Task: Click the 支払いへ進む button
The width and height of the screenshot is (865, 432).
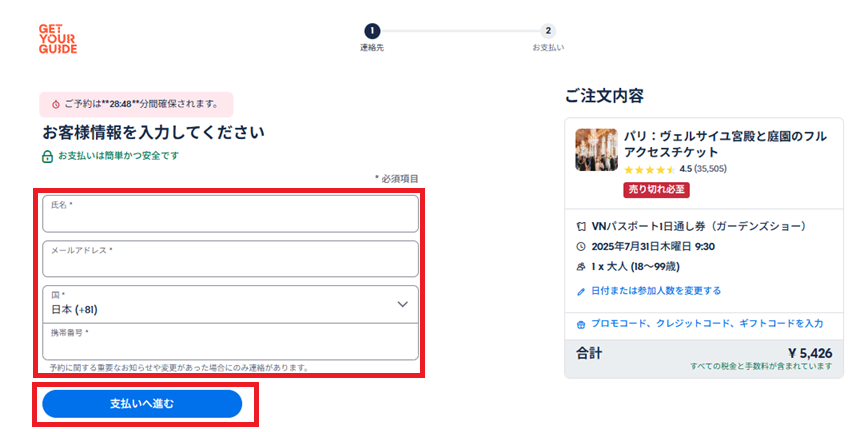Action: (x=142, y=404)
